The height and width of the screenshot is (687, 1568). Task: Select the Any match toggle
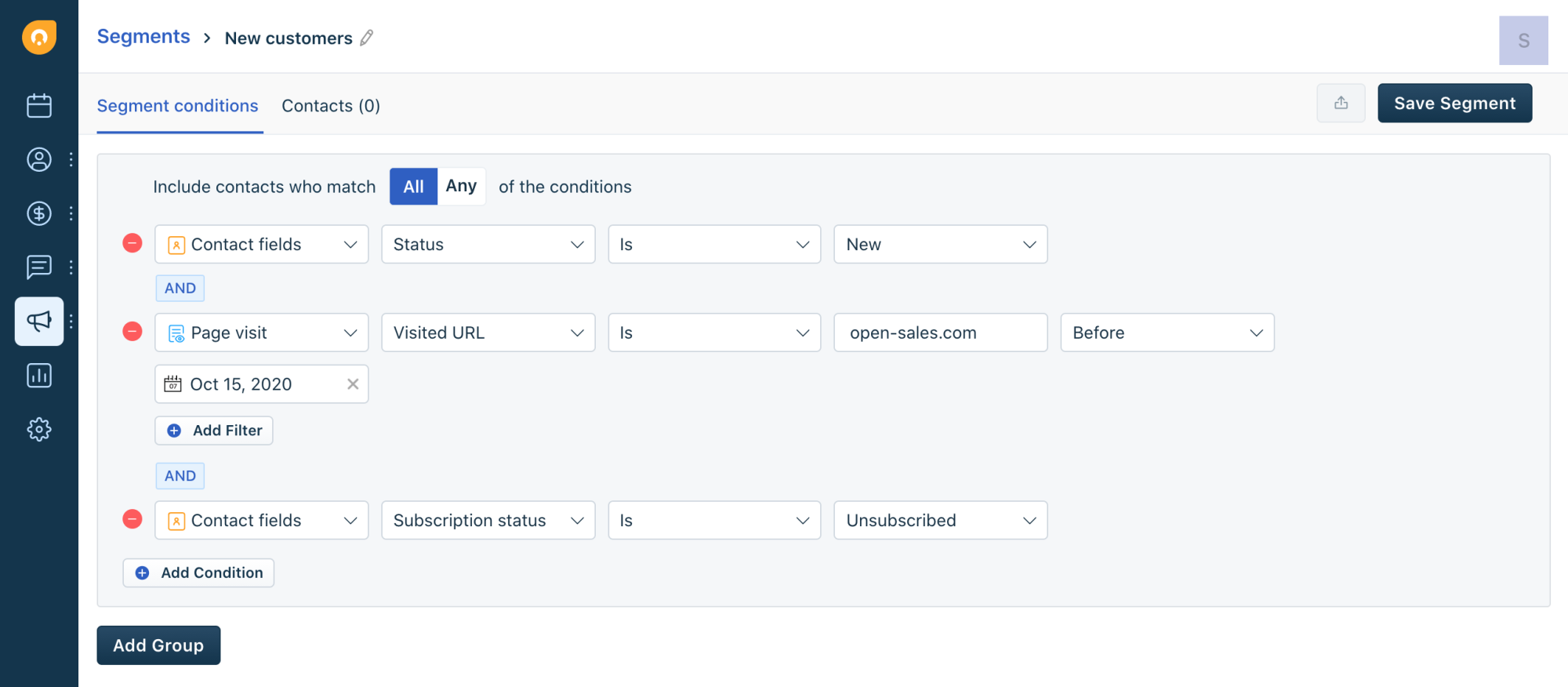(461, 186)
